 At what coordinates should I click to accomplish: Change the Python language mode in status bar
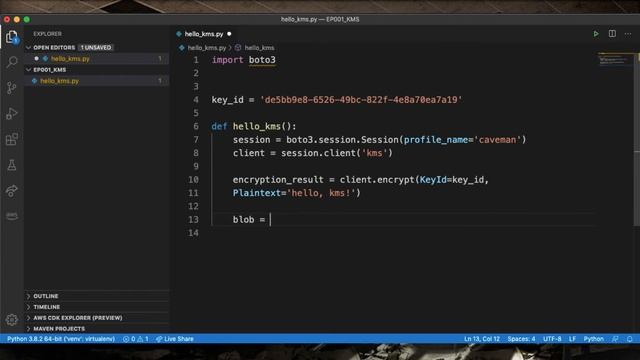(x=593, y=339)
